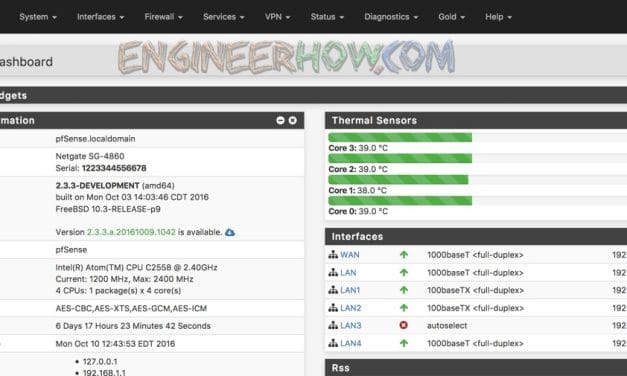
Task: Click the Interfaces widget header
Action: [476, 236]
